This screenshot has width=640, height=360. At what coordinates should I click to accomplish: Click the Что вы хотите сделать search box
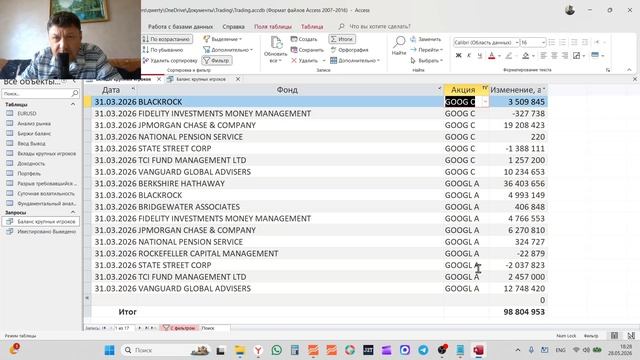tap(380, 27)
